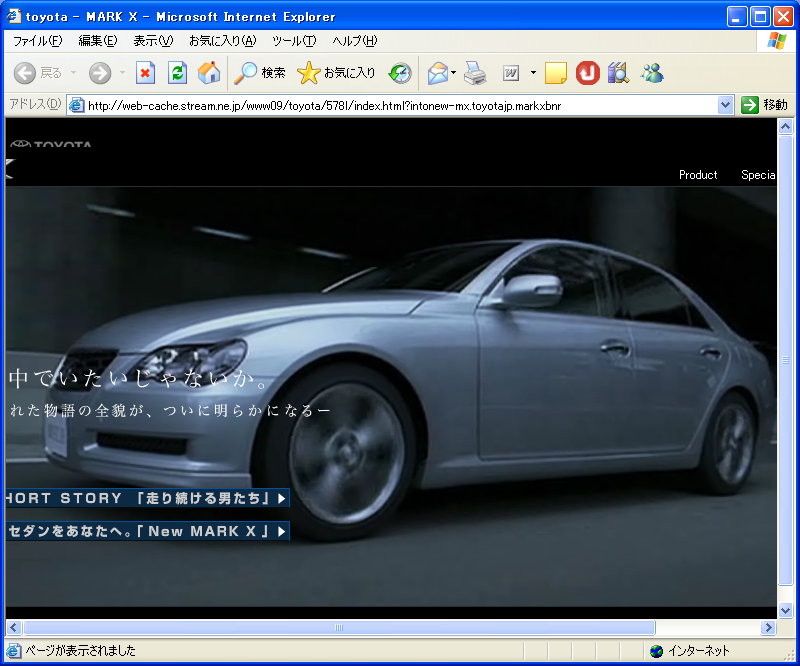
Task: Open the Favorites (お気に入り) star panel
Action: point(337,73)
